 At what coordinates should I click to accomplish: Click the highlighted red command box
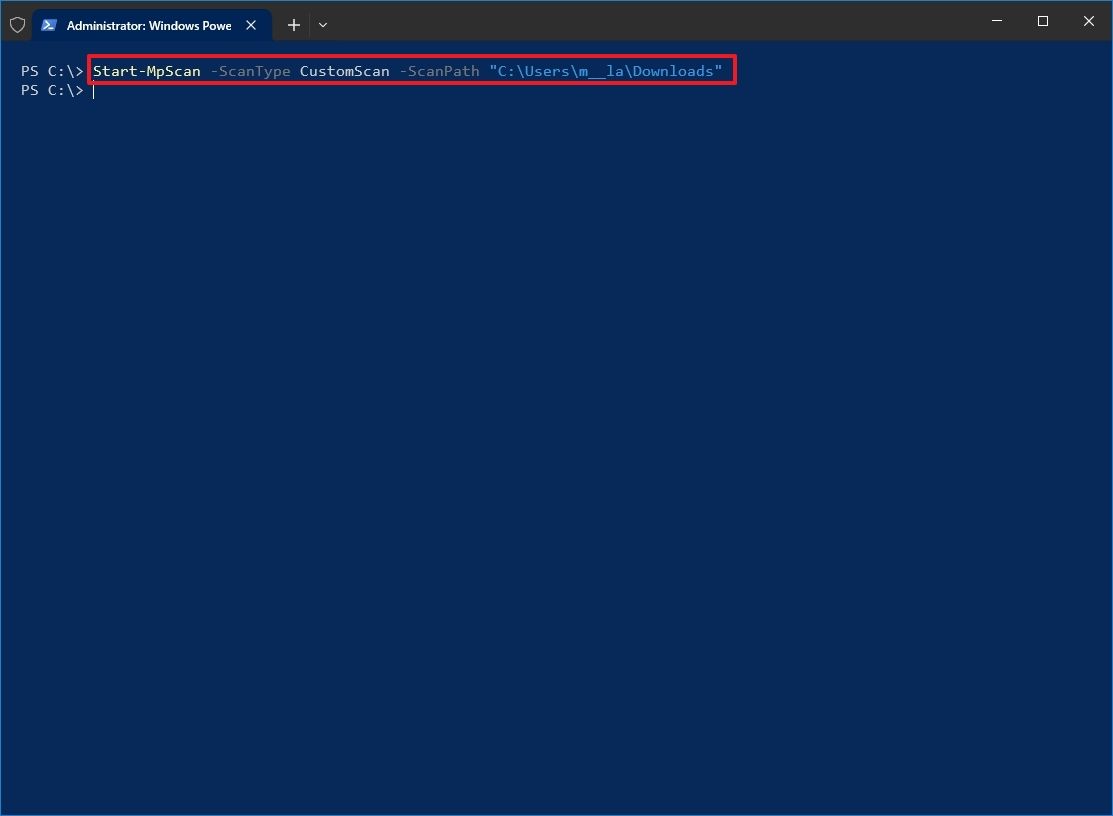tap(412, 70)
